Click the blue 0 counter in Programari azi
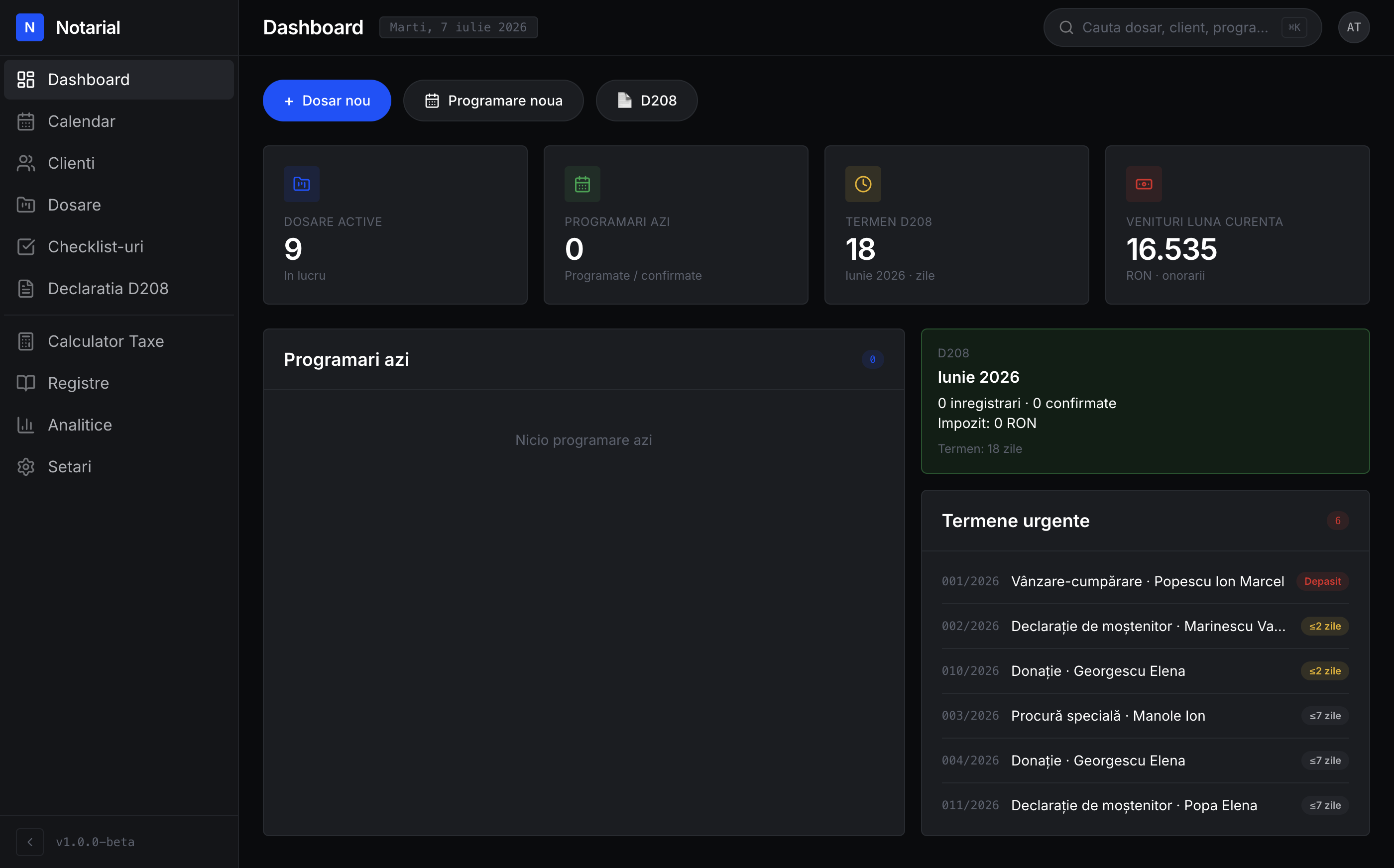Image resolution: width=1394 pixels, height=868 pixels. (872, 359)
